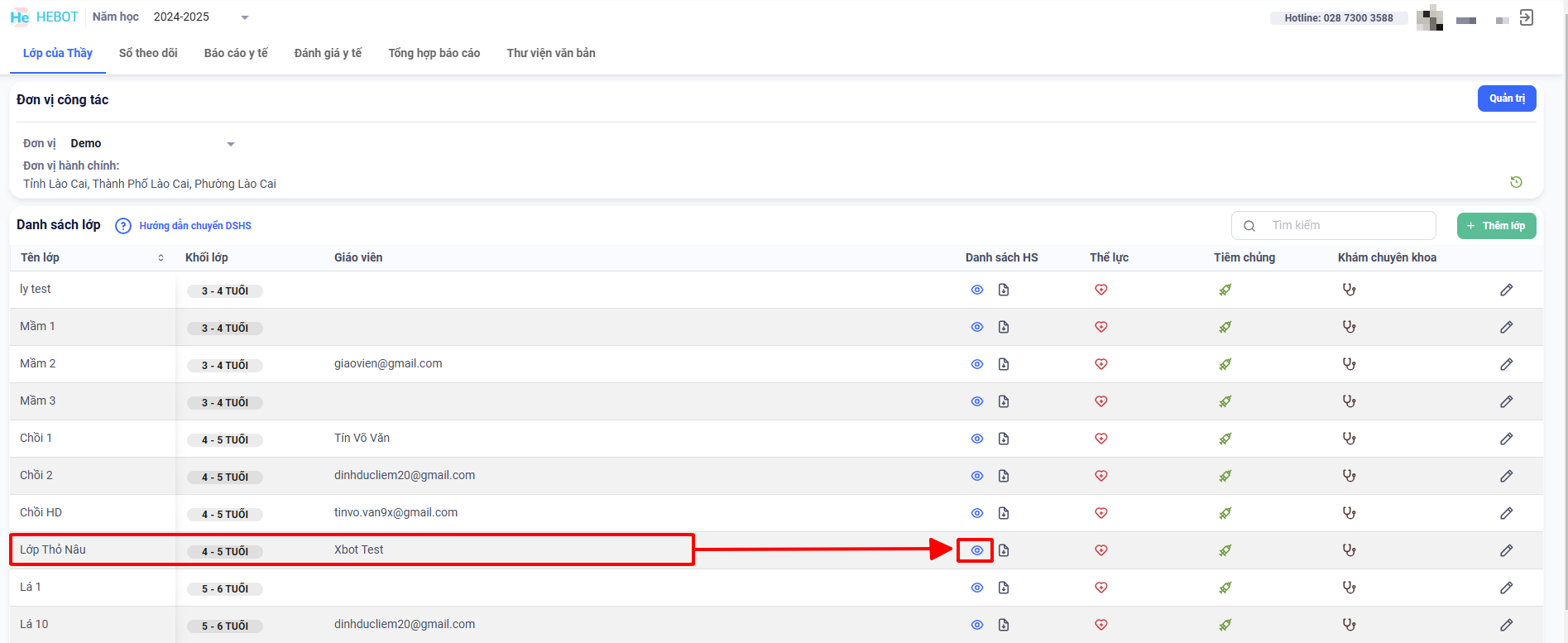Expand the Năm học 2024-2025 dropdown
The width and height of the screenshot is (1568, 643).
point(244,17)
